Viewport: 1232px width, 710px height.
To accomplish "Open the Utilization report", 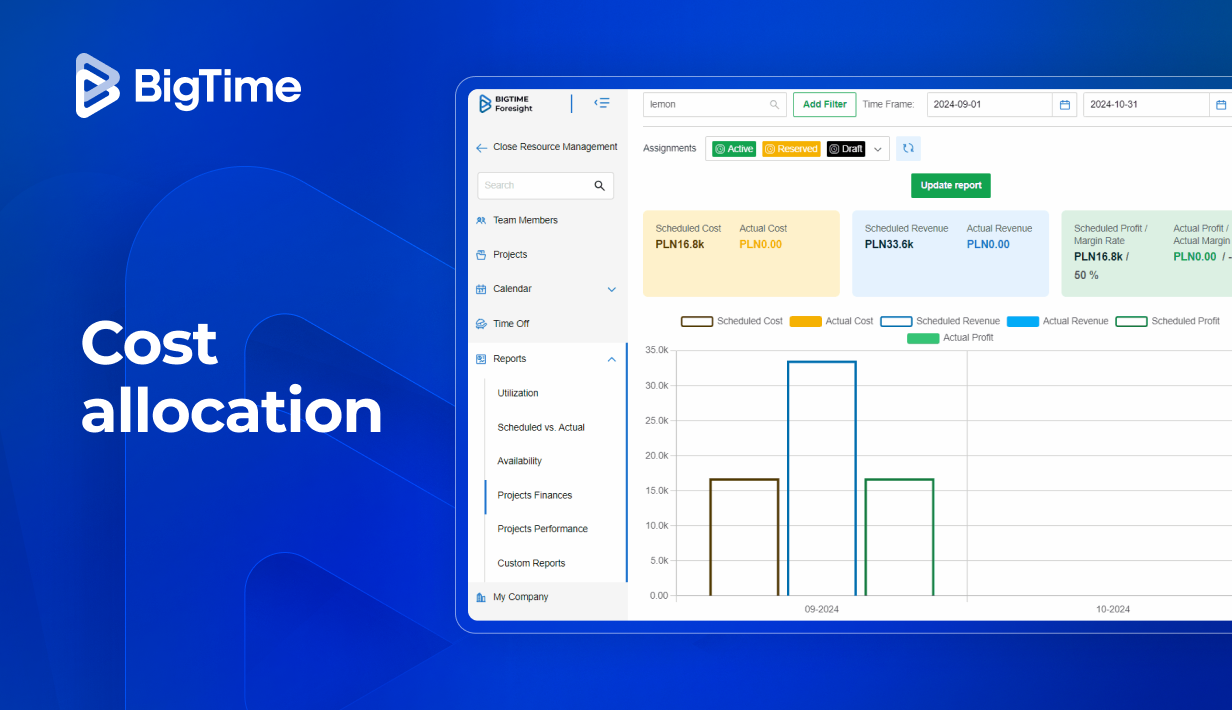I will 518,393.
